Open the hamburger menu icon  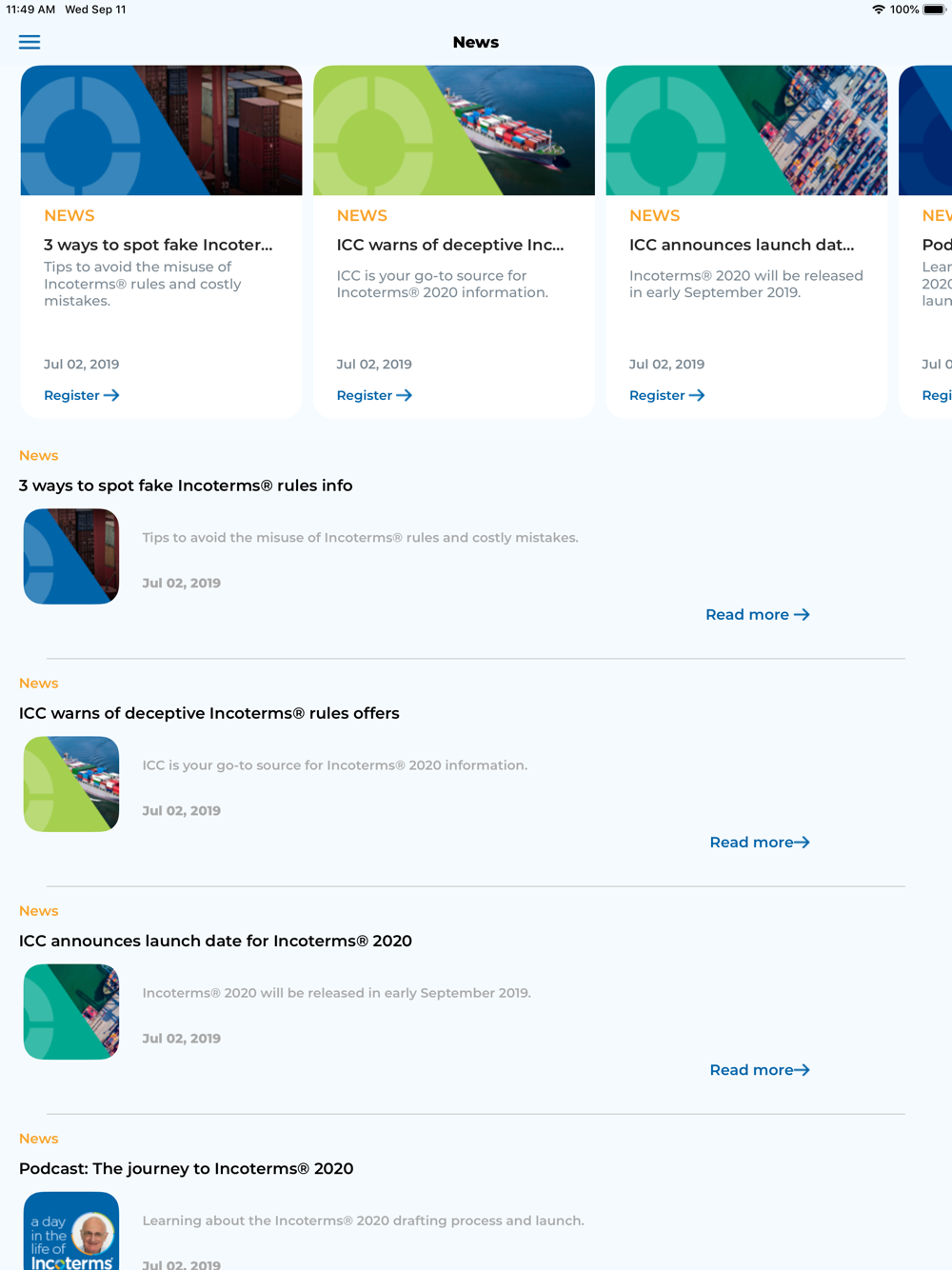click(x=30, y=42)
